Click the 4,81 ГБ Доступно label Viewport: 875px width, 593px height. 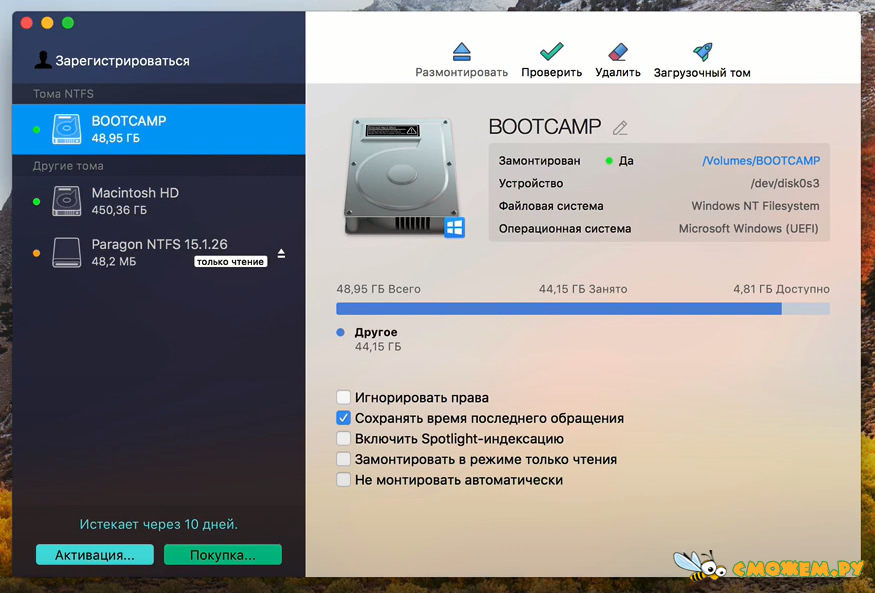click(781, 289)
